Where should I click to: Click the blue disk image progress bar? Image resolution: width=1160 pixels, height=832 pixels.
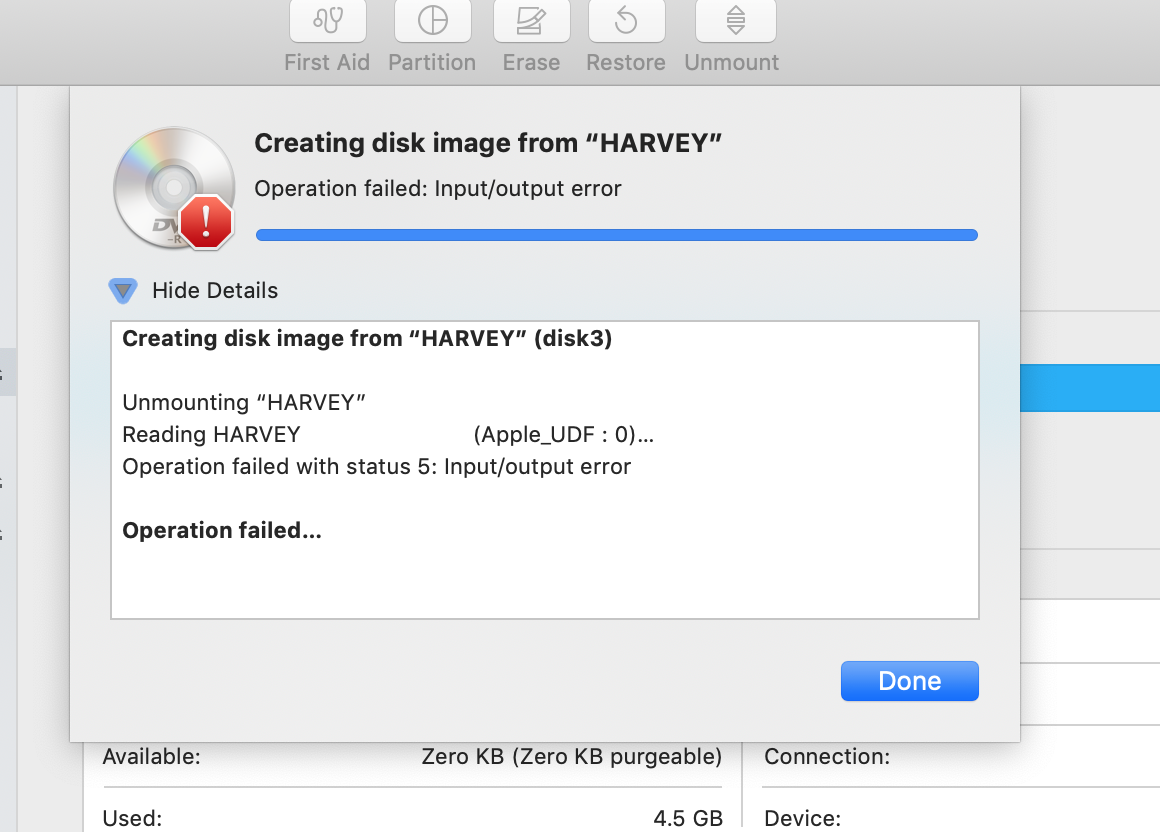point(616,235)
